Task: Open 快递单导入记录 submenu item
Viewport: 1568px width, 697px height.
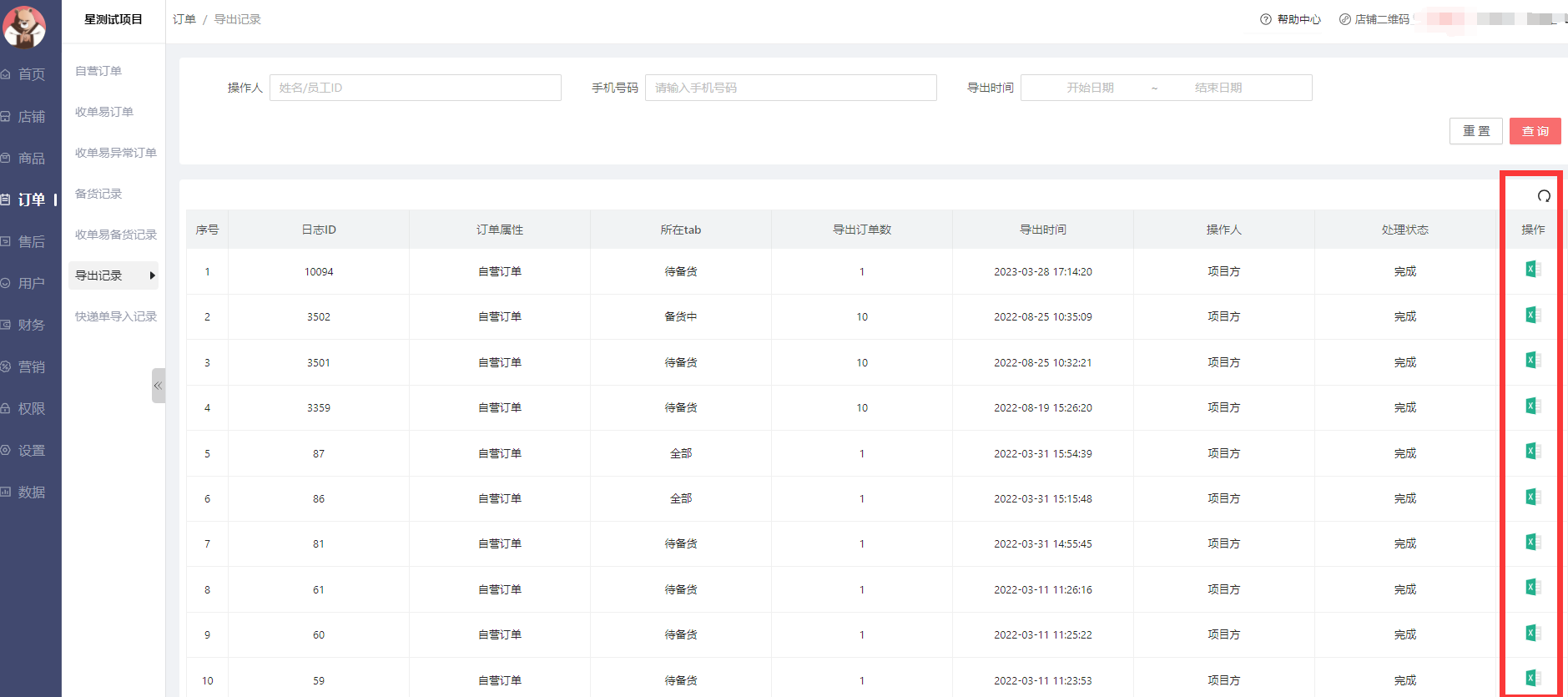Action: 116,316
